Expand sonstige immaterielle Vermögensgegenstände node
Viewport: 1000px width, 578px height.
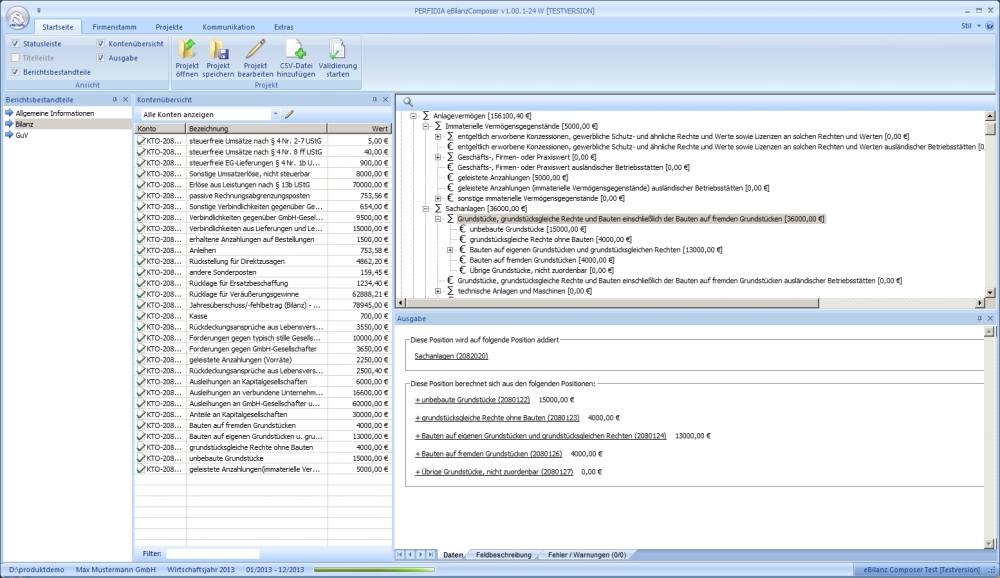coord(438,198)
